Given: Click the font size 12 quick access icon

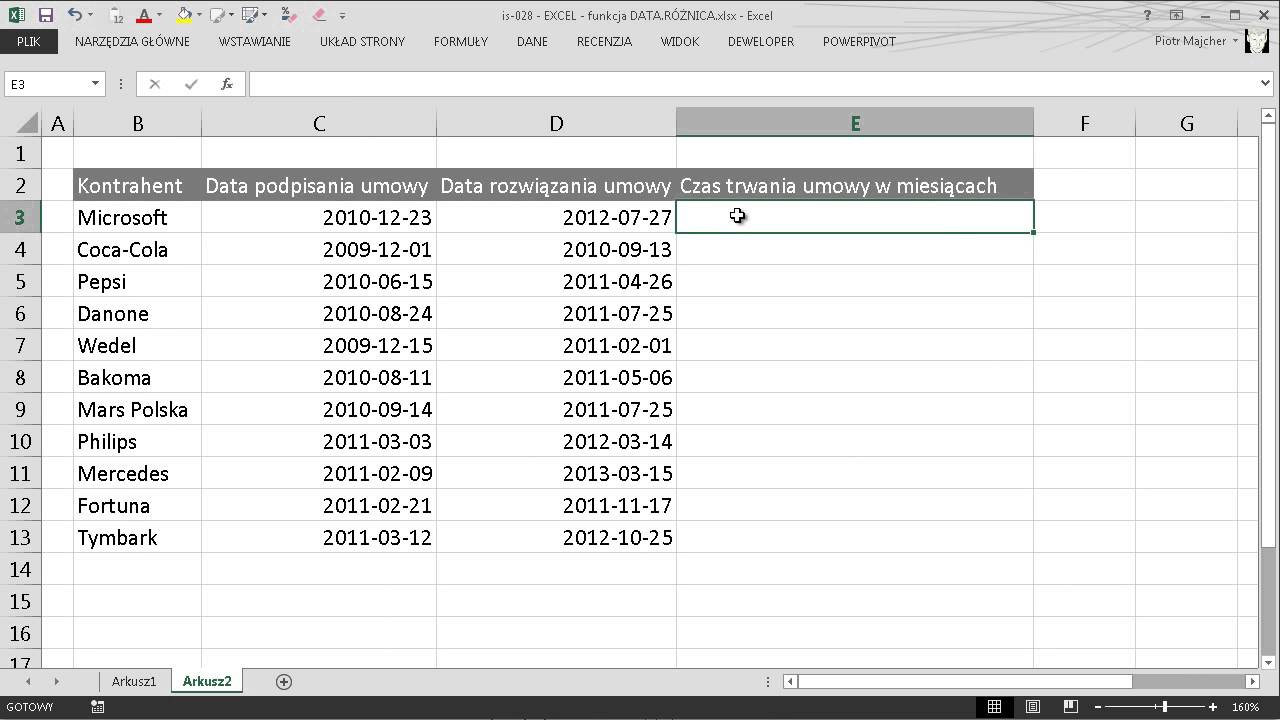Looking at the screenshot, I should [116, 15].
